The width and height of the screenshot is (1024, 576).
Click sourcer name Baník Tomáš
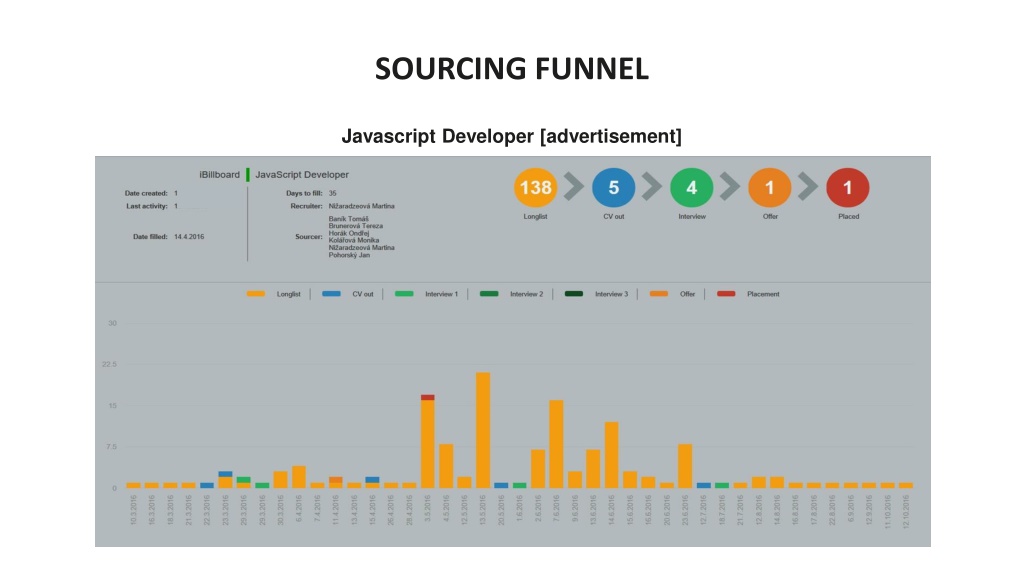tap(348, 219)
